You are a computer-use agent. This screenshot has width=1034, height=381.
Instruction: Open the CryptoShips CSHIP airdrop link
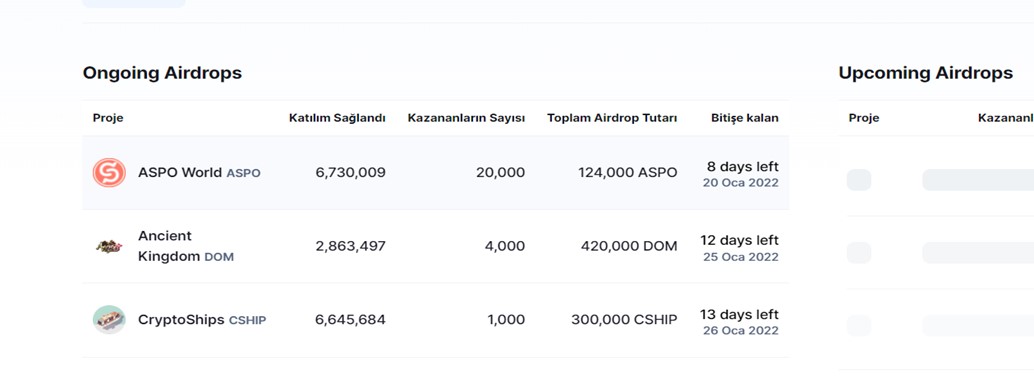[x=202, y=320]
